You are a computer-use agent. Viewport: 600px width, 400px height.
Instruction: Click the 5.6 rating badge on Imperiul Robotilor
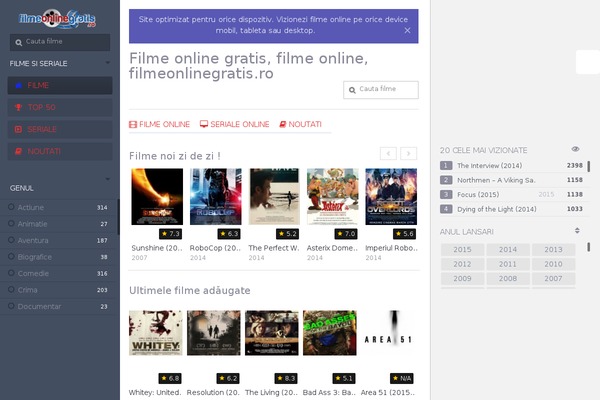(x=404, y=234)
